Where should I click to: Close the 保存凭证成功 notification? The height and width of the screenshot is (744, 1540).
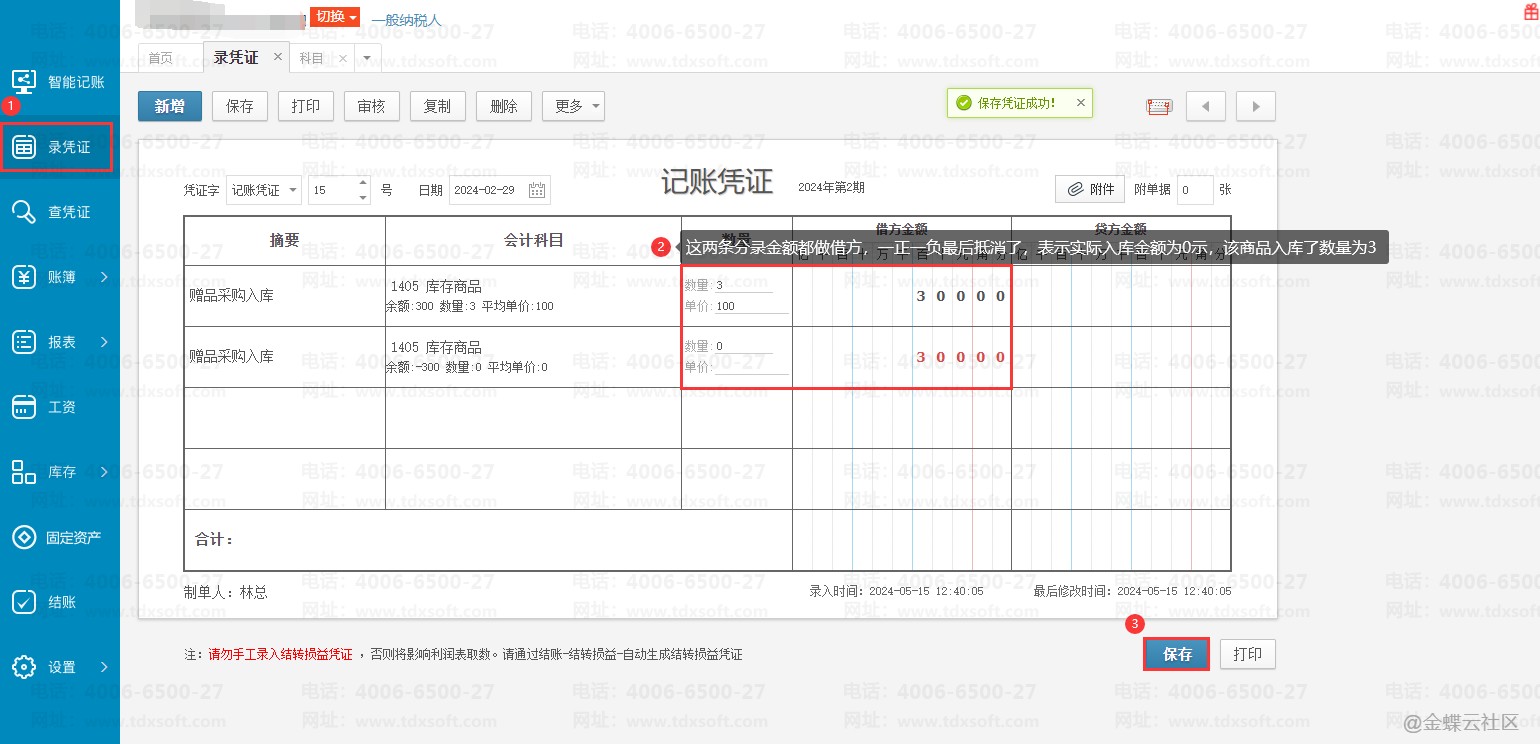(1080, 102)
